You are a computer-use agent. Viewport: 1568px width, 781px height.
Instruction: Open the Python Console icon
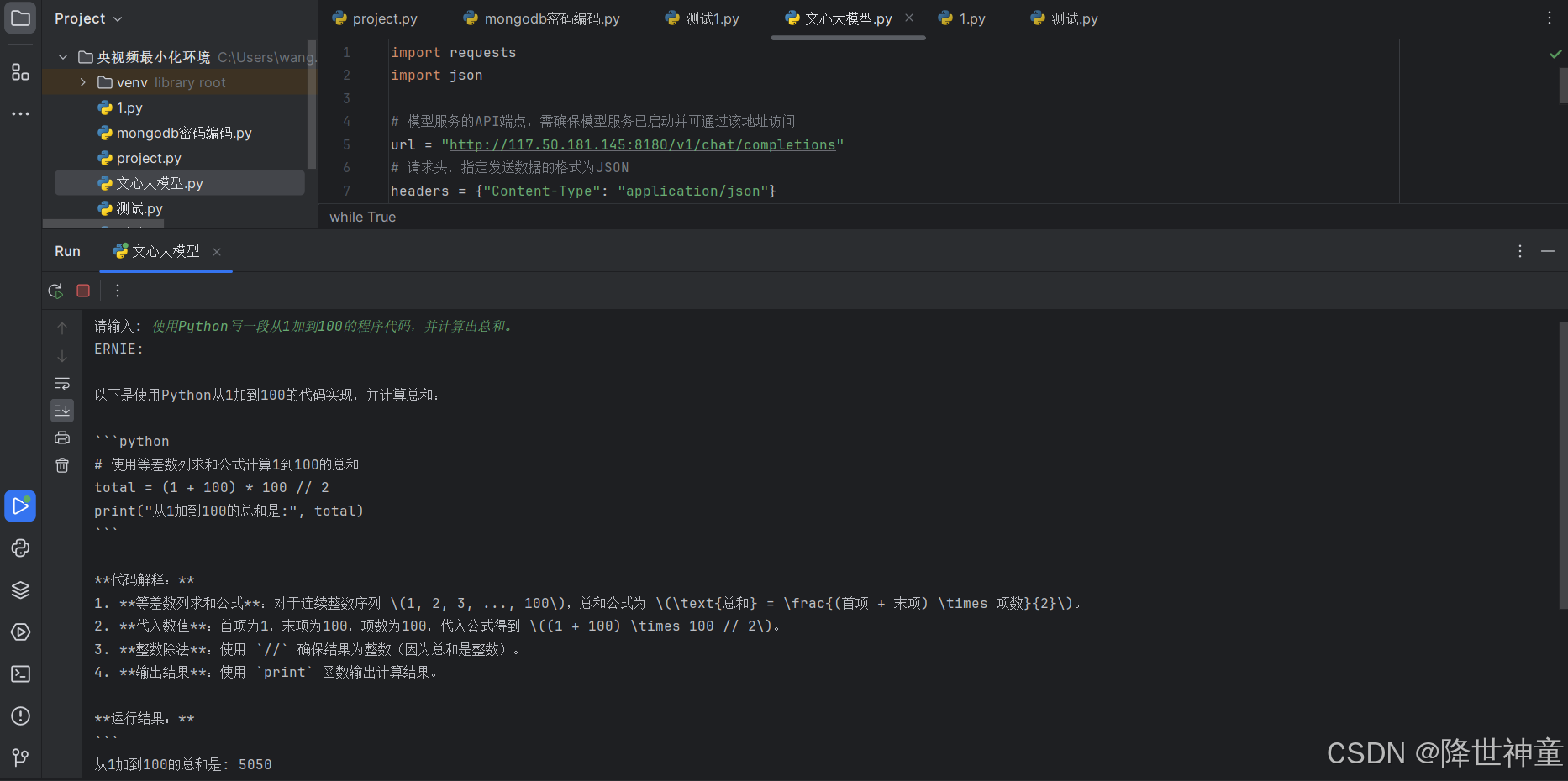[x=20, y=548]
